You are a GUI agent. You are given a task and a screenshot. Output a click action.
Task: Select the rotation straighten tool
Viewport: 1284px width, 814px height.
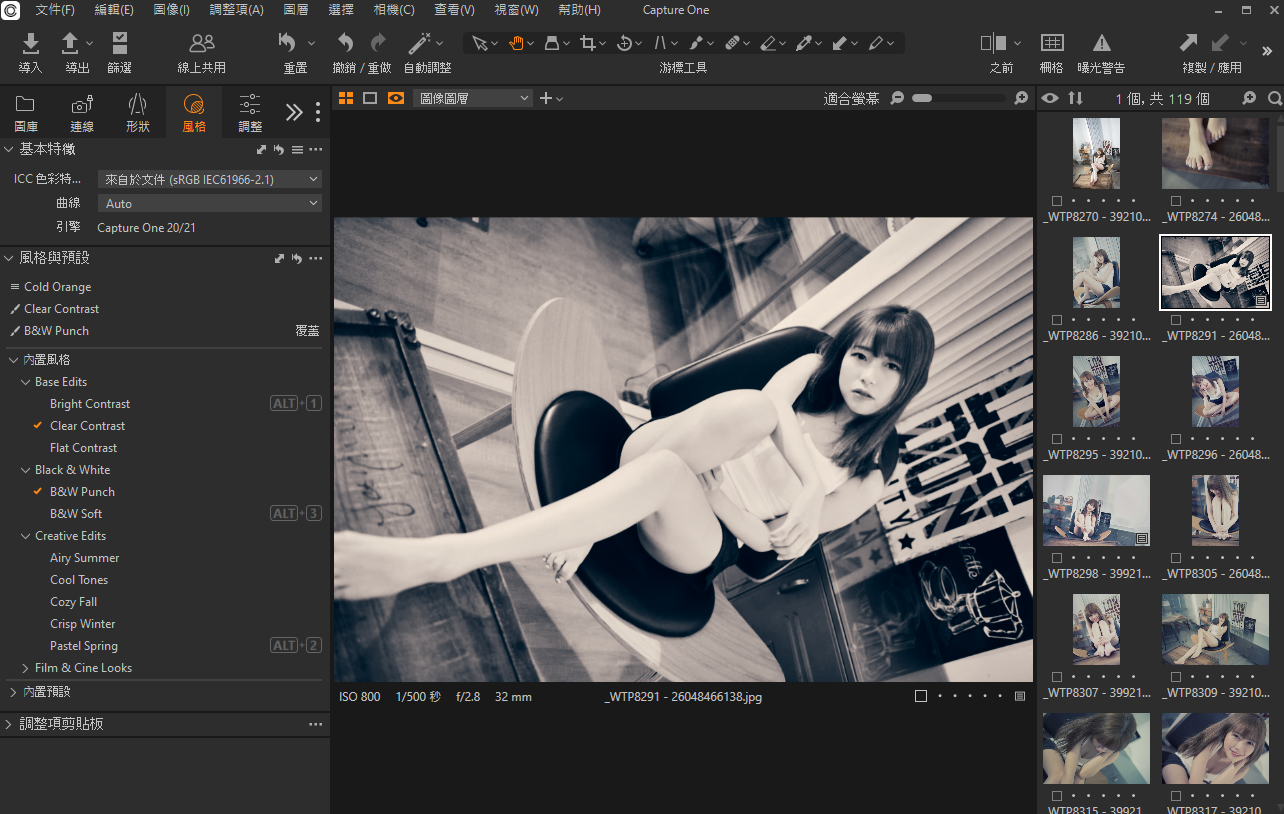click(624, 43)
